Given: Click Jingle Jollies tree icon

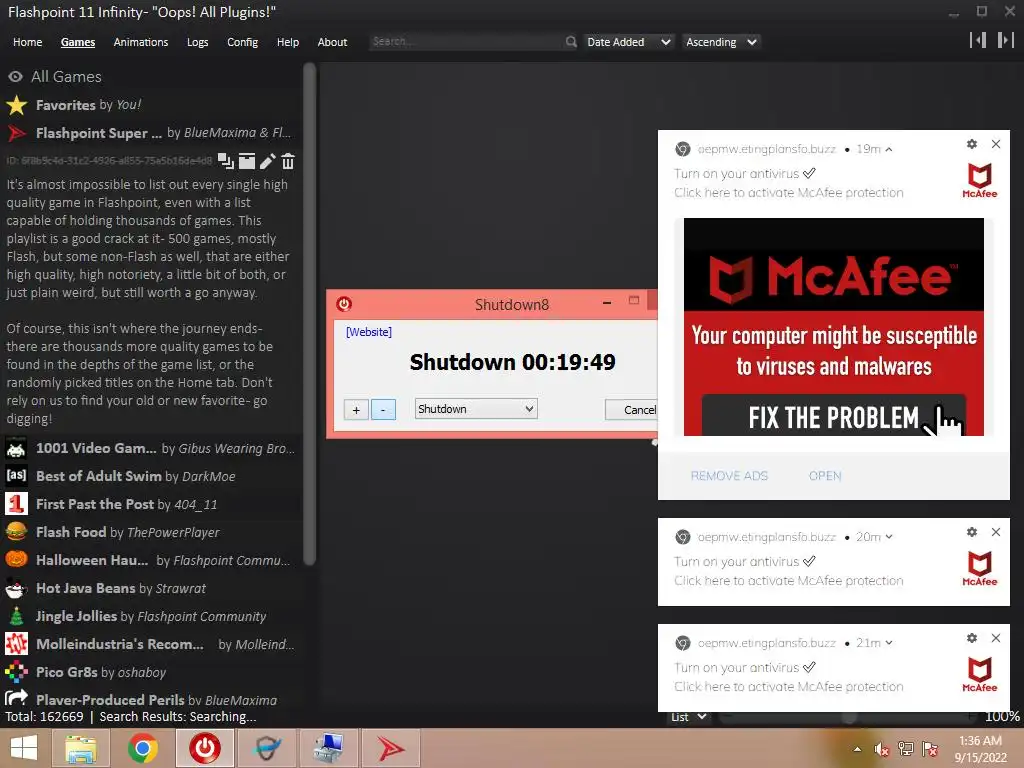Looking at the screenshot, I should point(16,616).
